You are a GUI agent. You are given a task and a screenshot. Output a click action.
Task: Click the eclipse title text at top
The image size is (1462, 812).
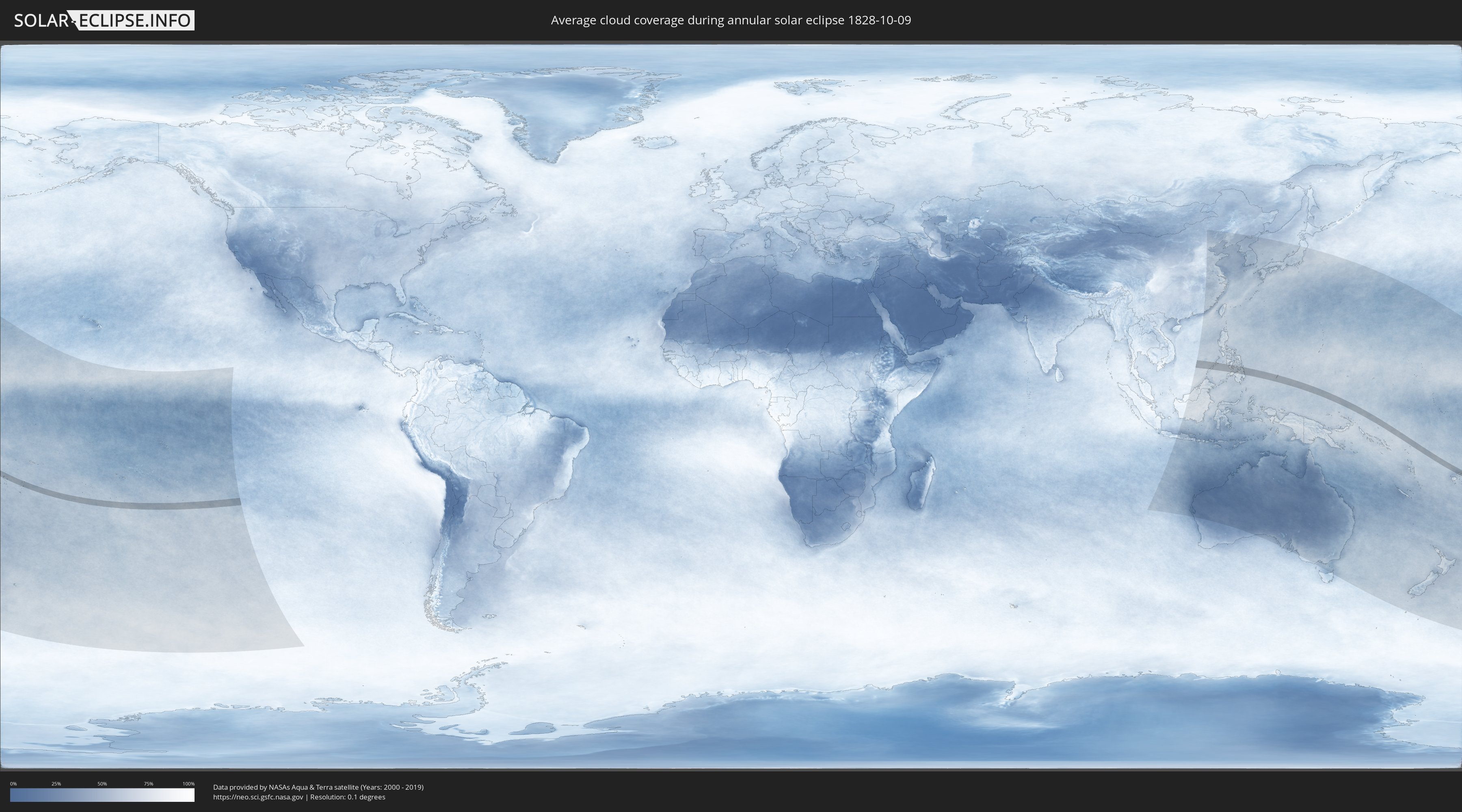(x=731, y=20)
